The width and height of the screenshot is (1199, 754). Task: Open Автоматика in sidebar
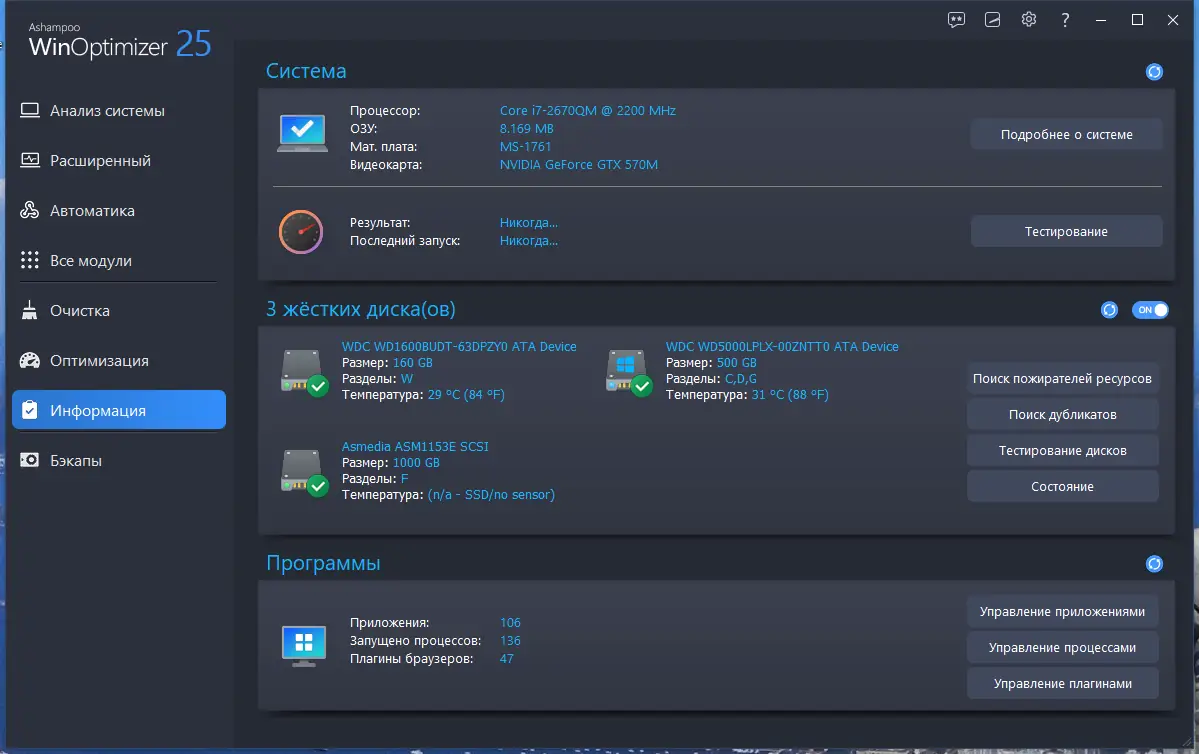coord(119,211)
